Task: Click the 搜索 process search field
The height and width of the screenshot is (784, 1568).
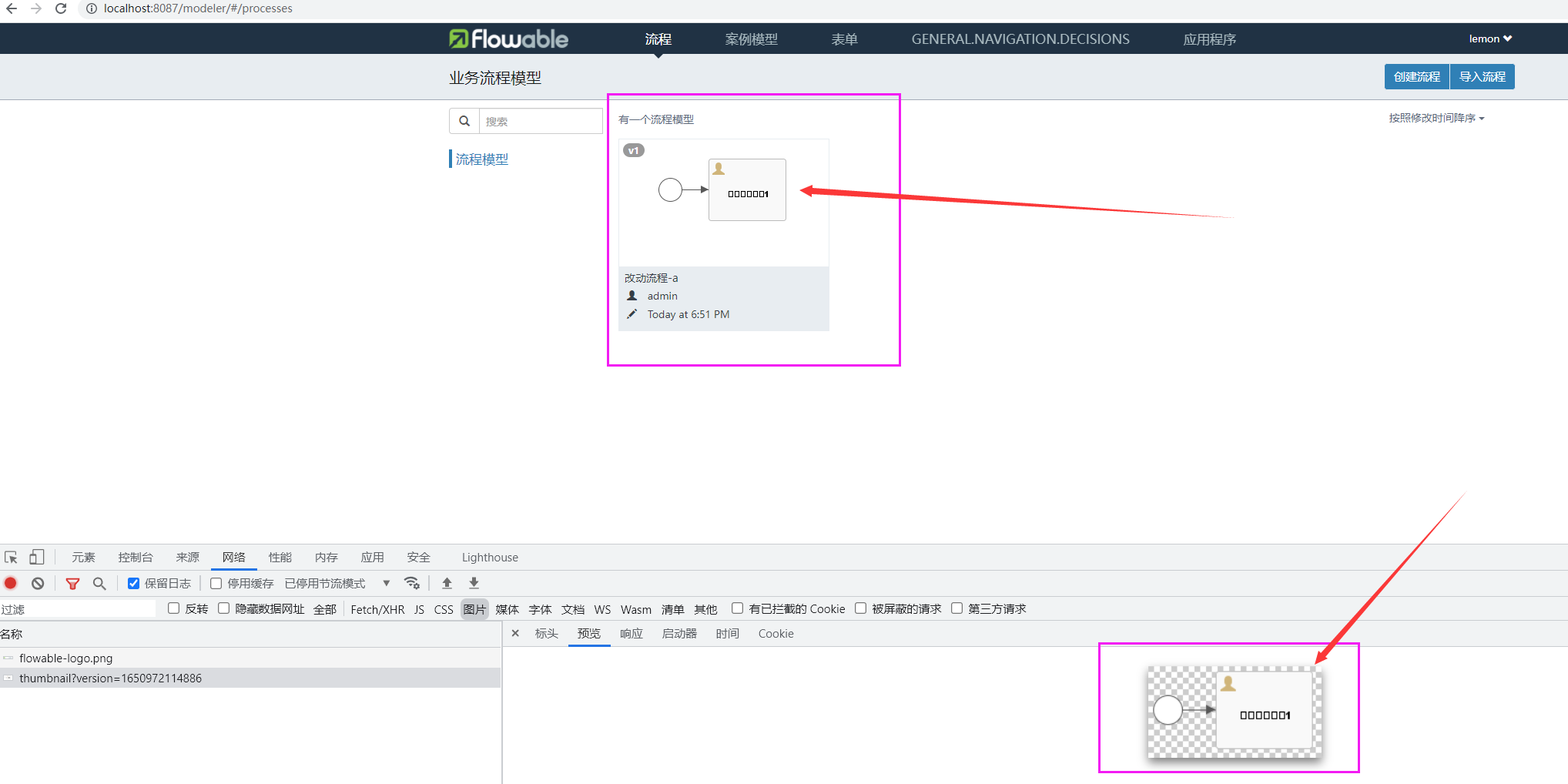Action: tap(541, 121)
